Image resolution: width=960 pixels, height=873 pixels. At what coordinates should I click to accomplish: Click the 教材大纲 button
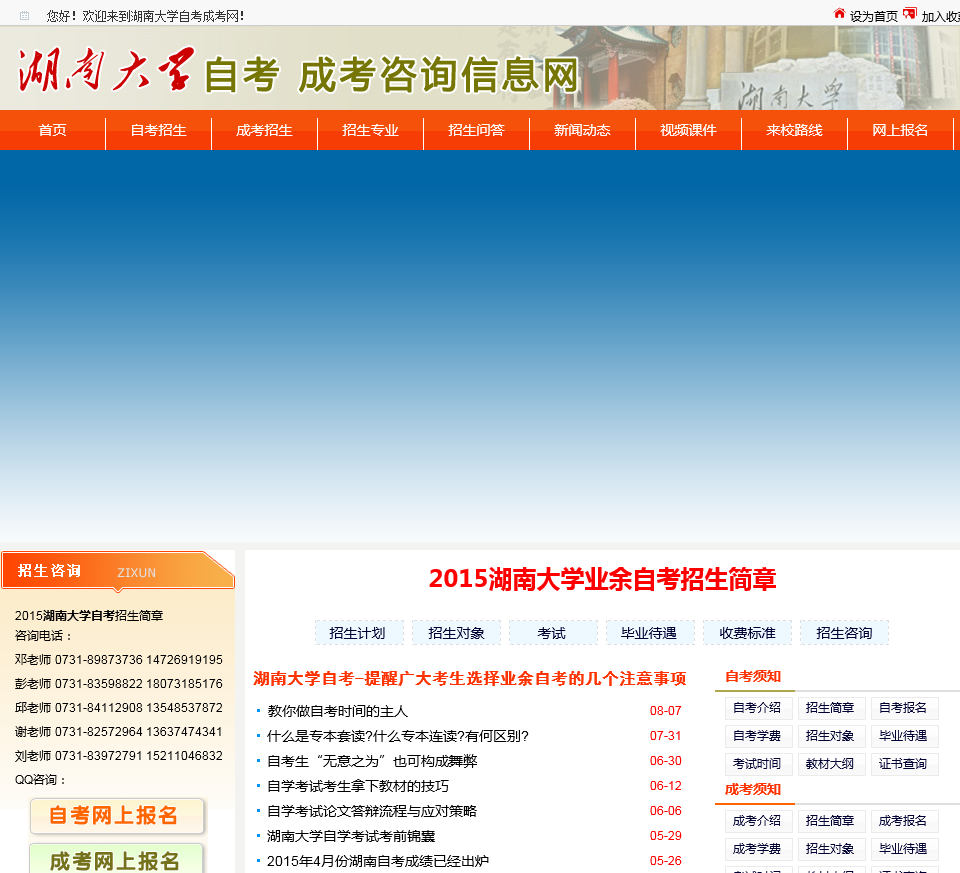[831, 764]
